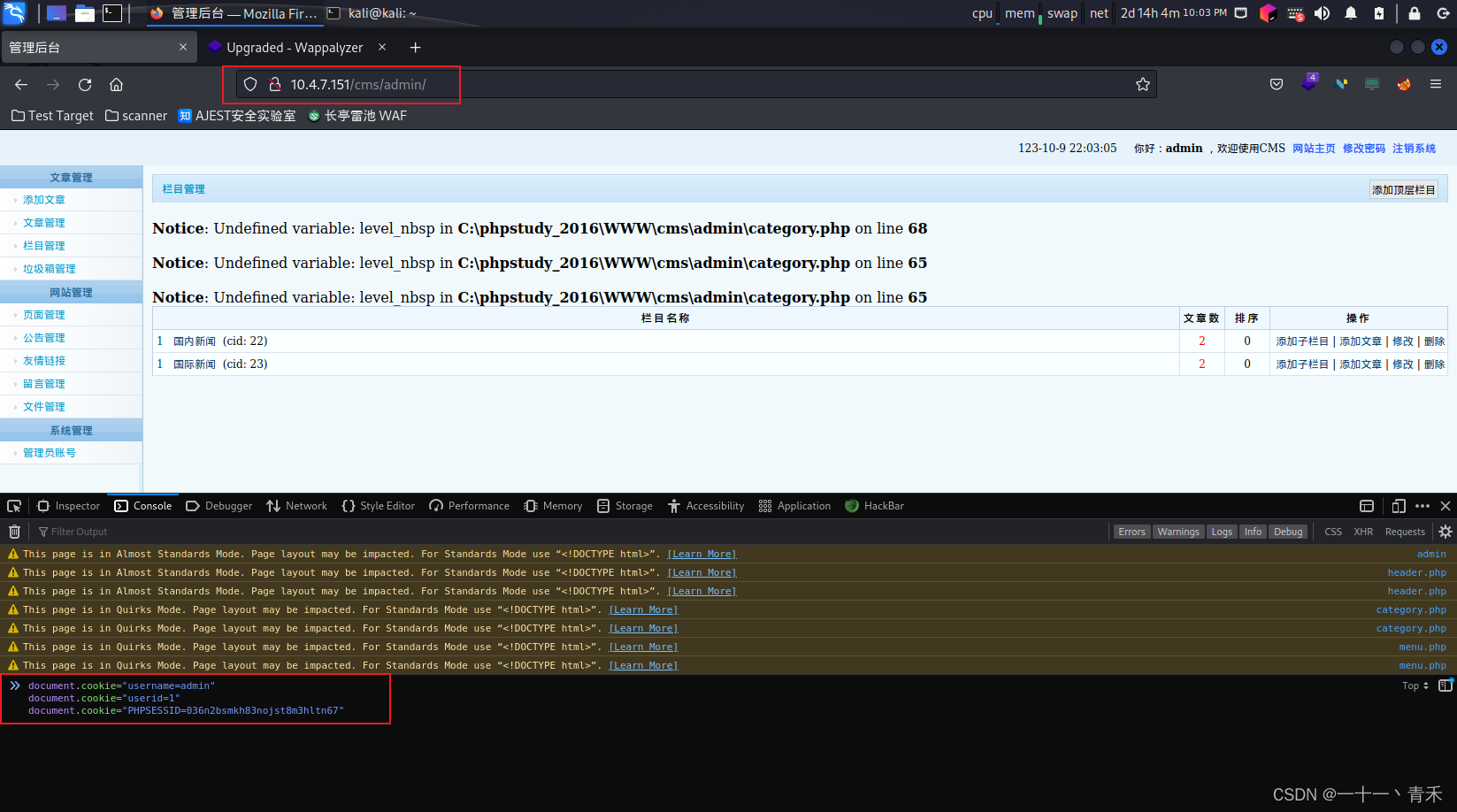The image size is (1457, 812).
Task: Toggle the Debug console filter
Action: tap(1288, 532)
